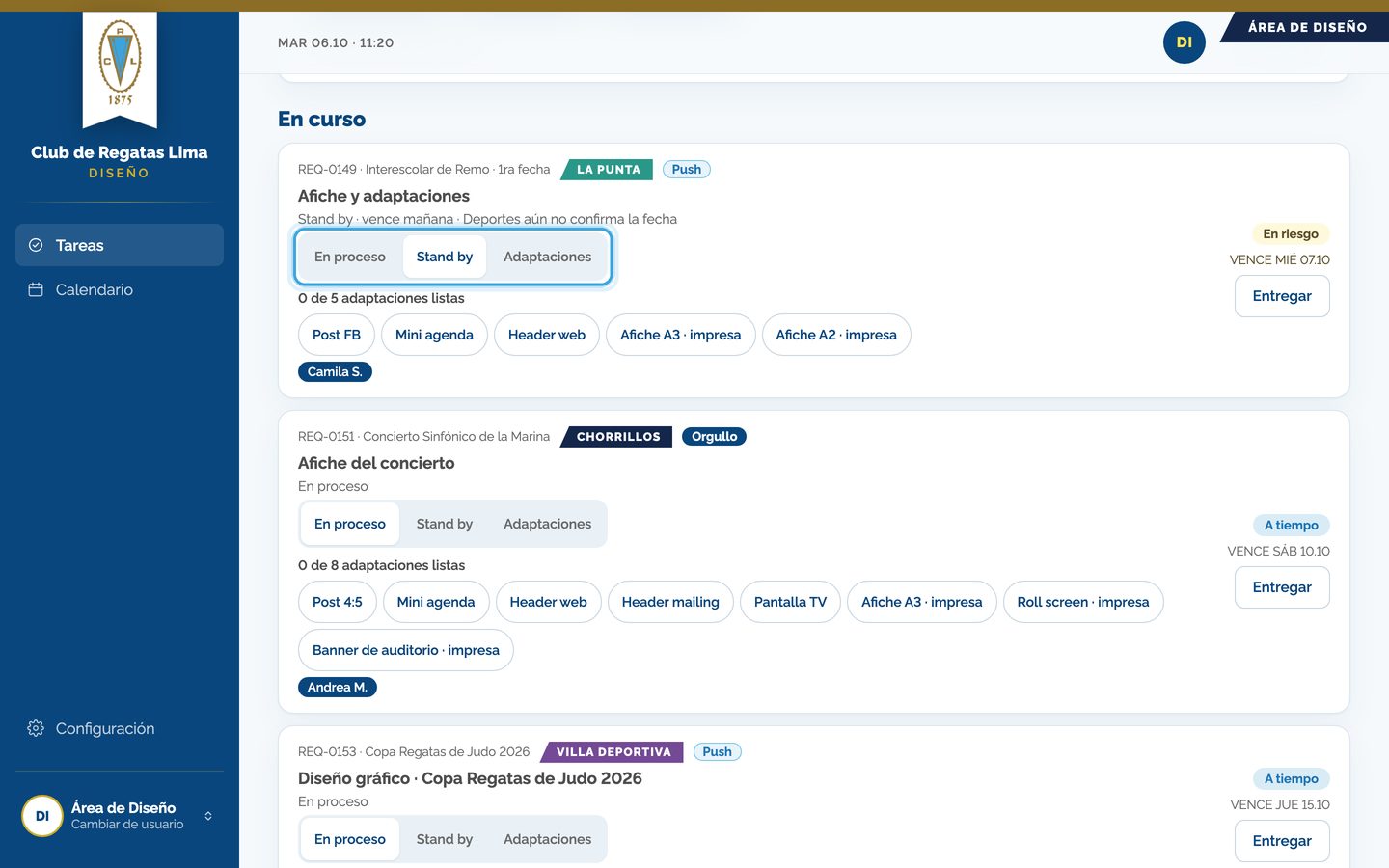Select Adaptaciones for Afiche y adaptaciones
The width and height of the screenshot is (1389, 868).
click(x=548, y=257)
